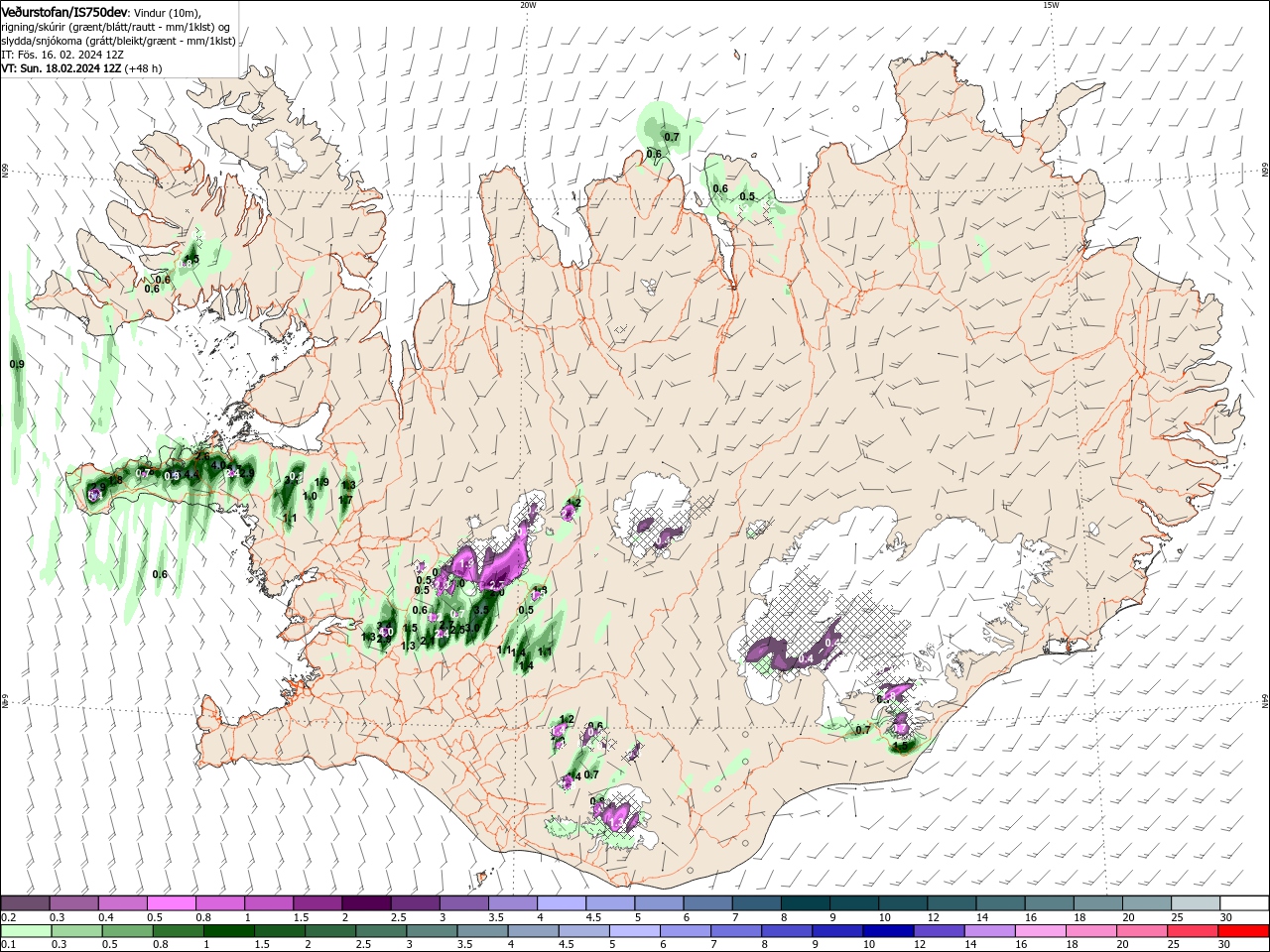Image resolution: width=1270 pixels, height=952 pixels.
Task: Click the '0.7' value off the north coast
Action: pyautogui.click(x=672, y=137)
